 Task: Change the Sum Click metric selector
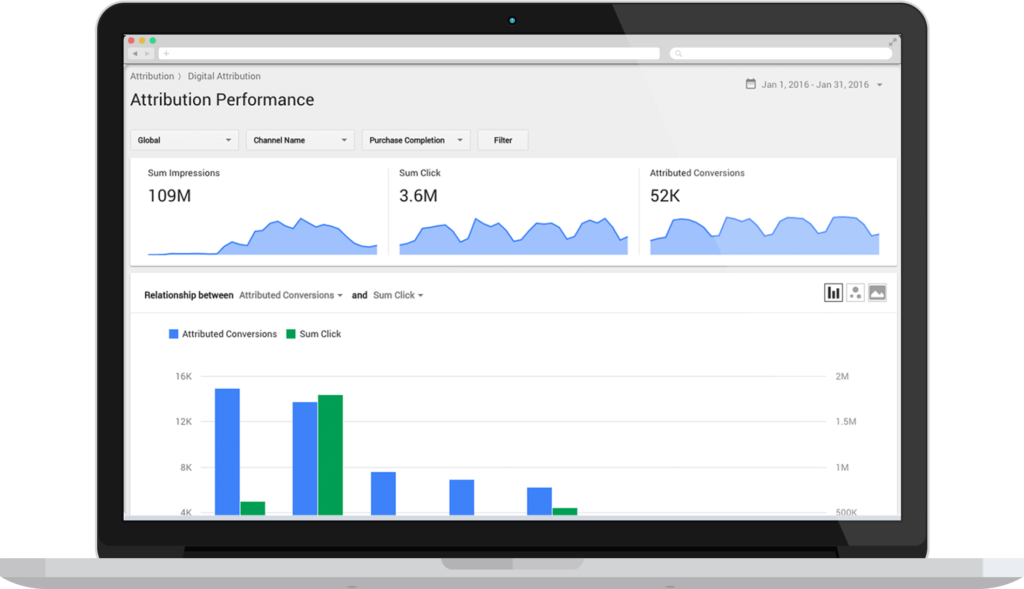(x=398, y=296)
